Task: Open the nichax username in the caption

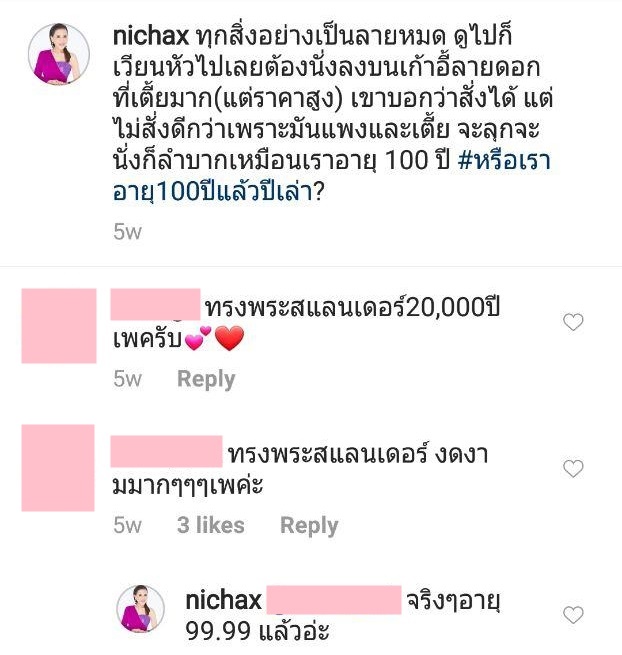Action: [x=151, y=36]
